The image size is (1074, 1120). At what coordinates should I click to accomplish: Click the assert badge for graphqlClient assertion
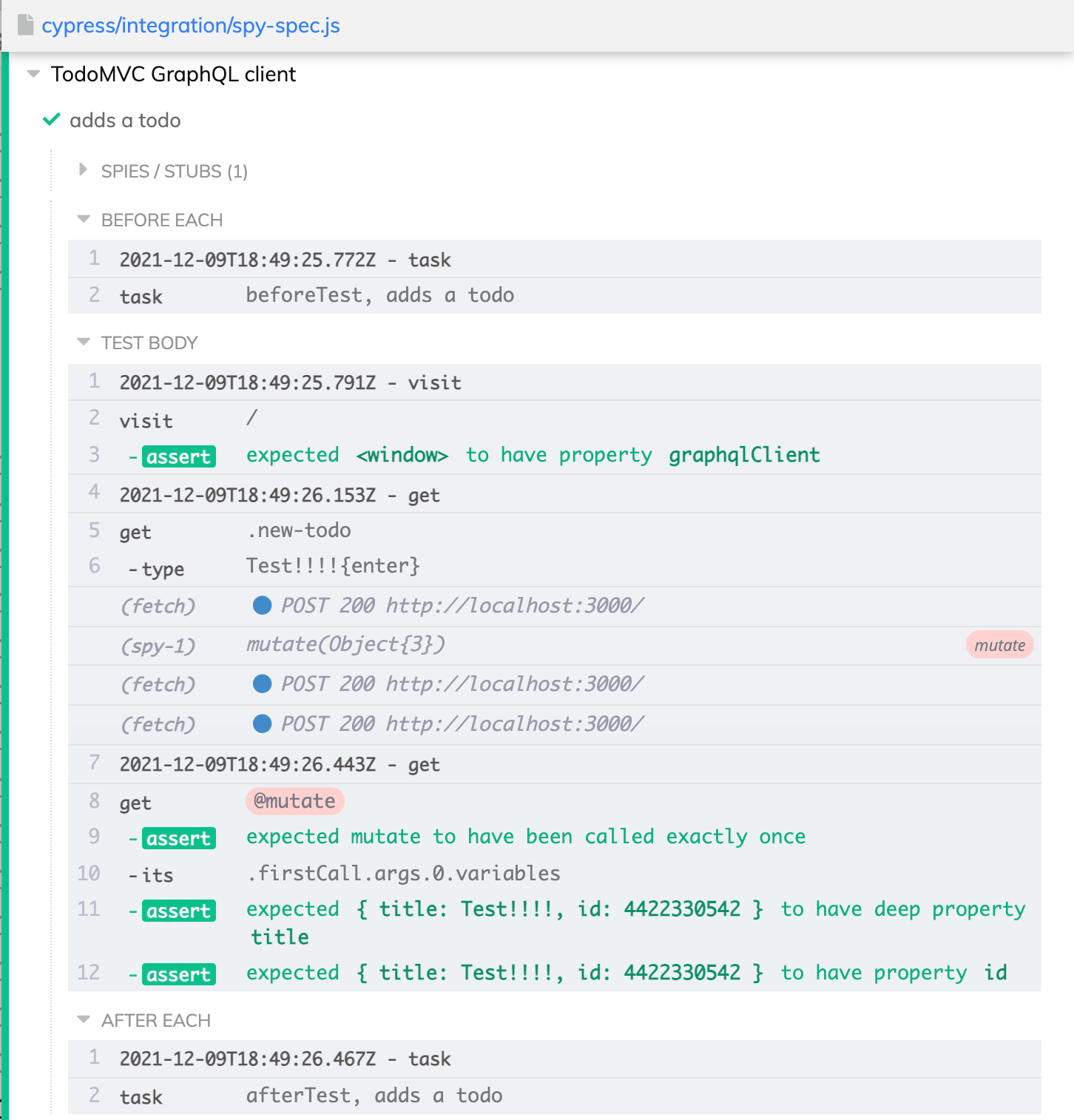pyautogui.click(x=178, y=456)
